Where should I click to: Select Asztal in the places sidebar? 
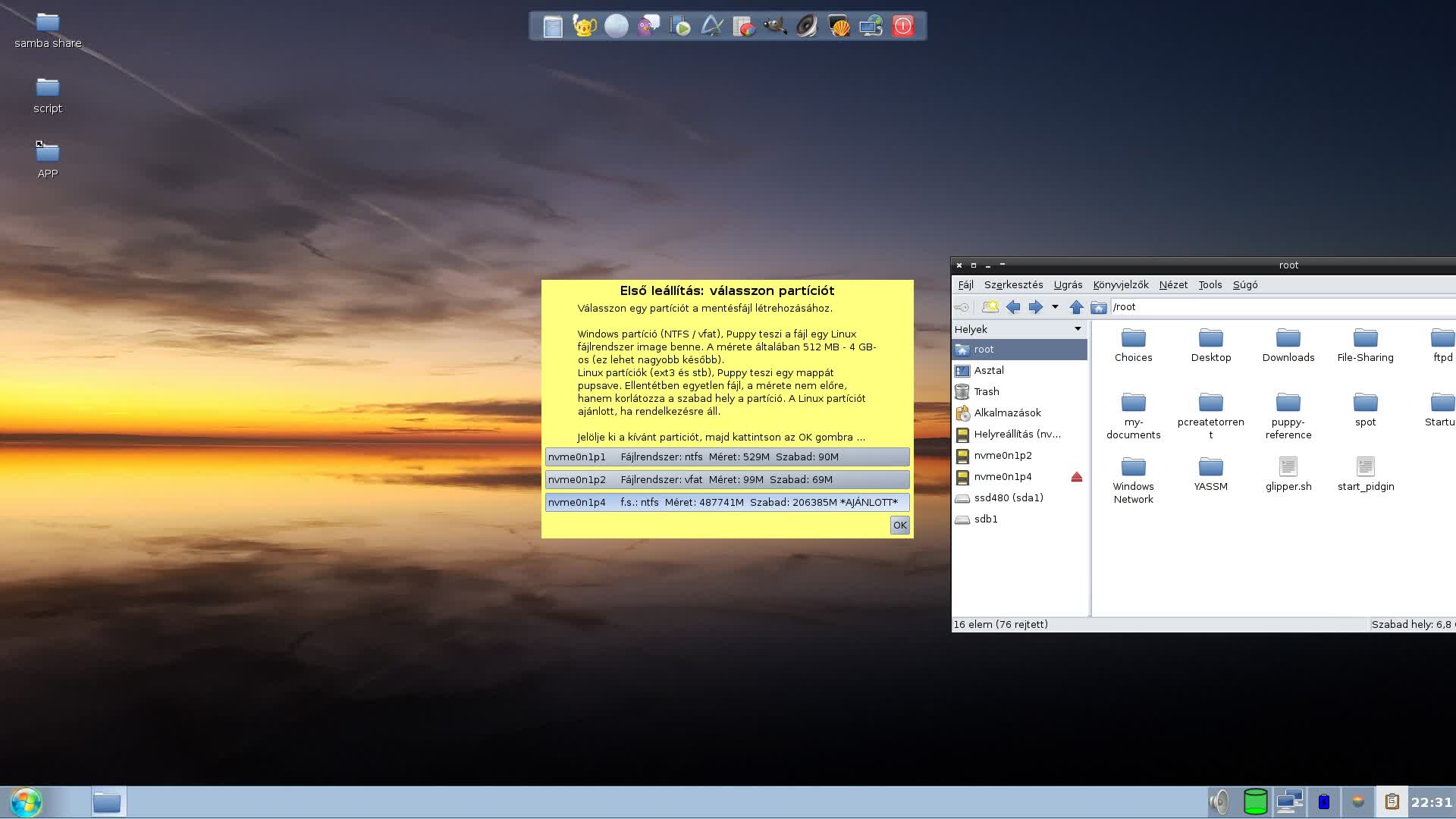tap(1020, 371)
